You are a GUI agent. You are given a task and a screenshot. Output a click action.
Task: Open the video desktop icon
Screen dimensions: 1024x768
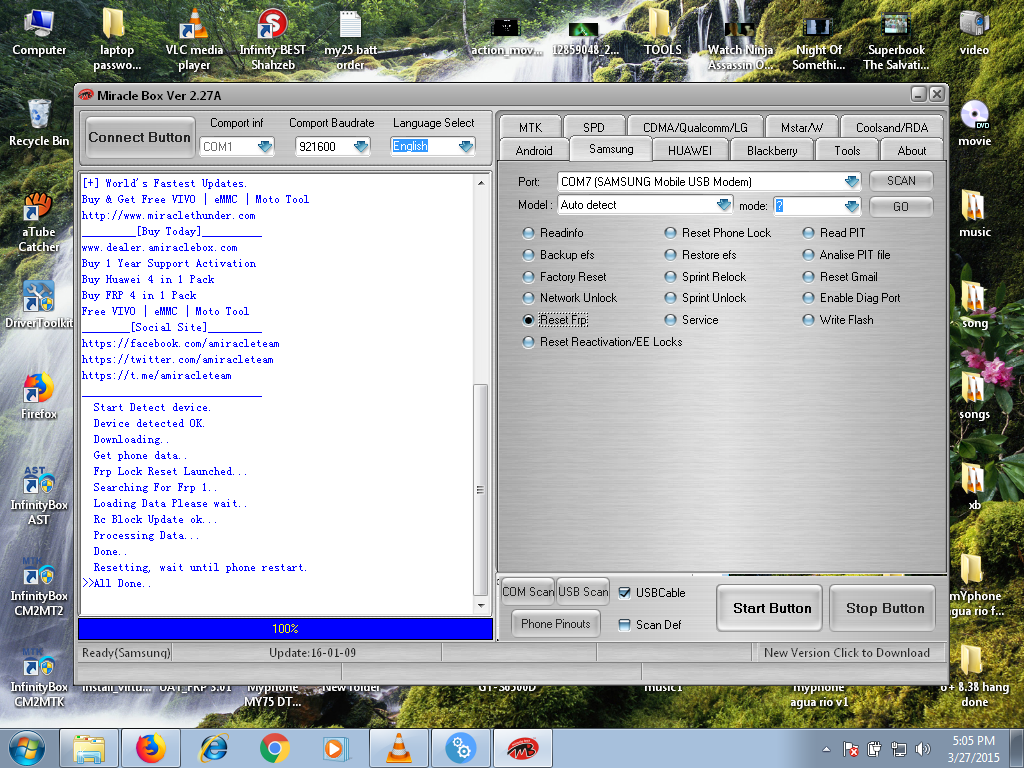coord(974,33)
